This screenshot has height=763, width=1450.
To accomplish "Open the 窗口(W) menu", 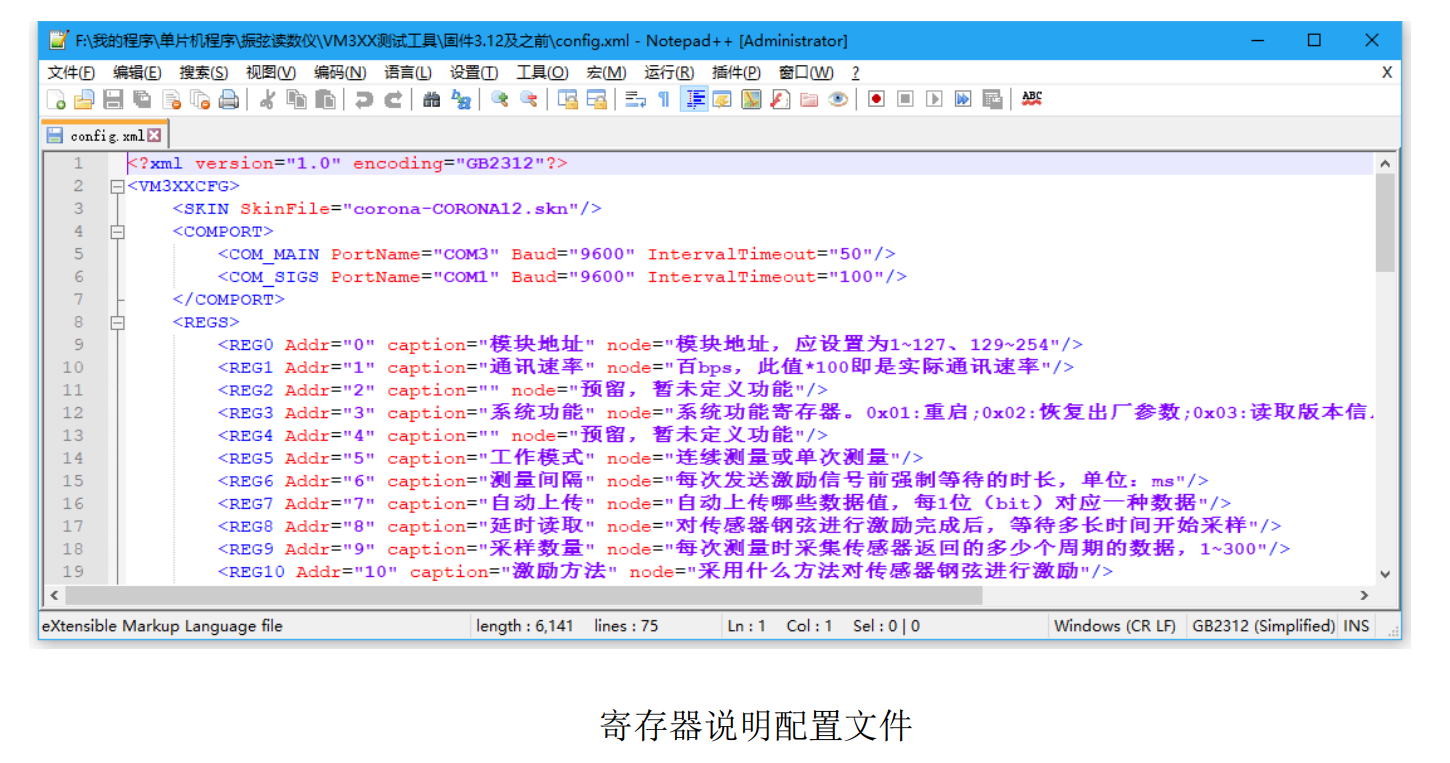I will (x=806, y=72).
